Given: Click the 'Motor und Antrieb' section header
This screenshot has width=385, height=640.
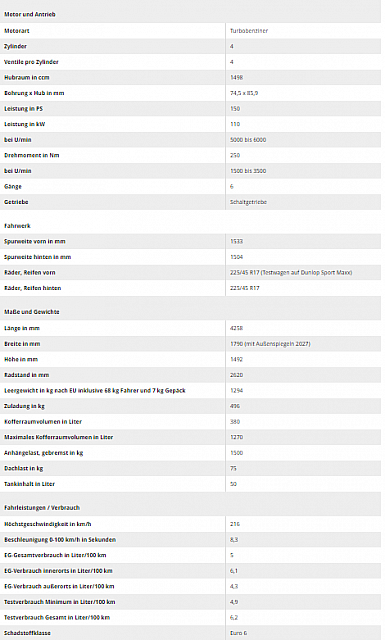Looking at the screenshot, I should click(x=29, y=14).
